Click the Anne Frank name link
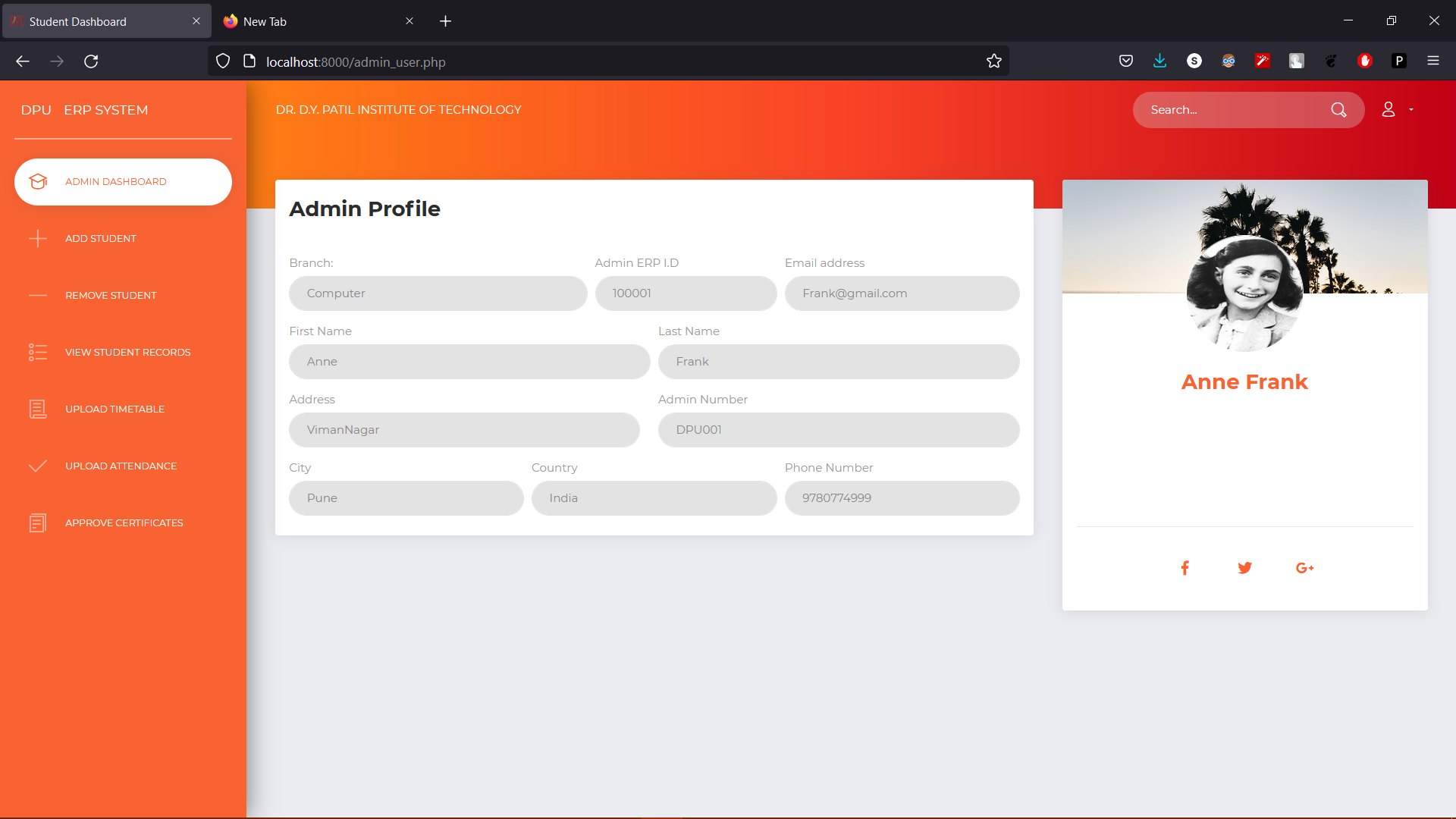The width and height of the screenshot is (1456, 819). click(x=1244, y=381)
